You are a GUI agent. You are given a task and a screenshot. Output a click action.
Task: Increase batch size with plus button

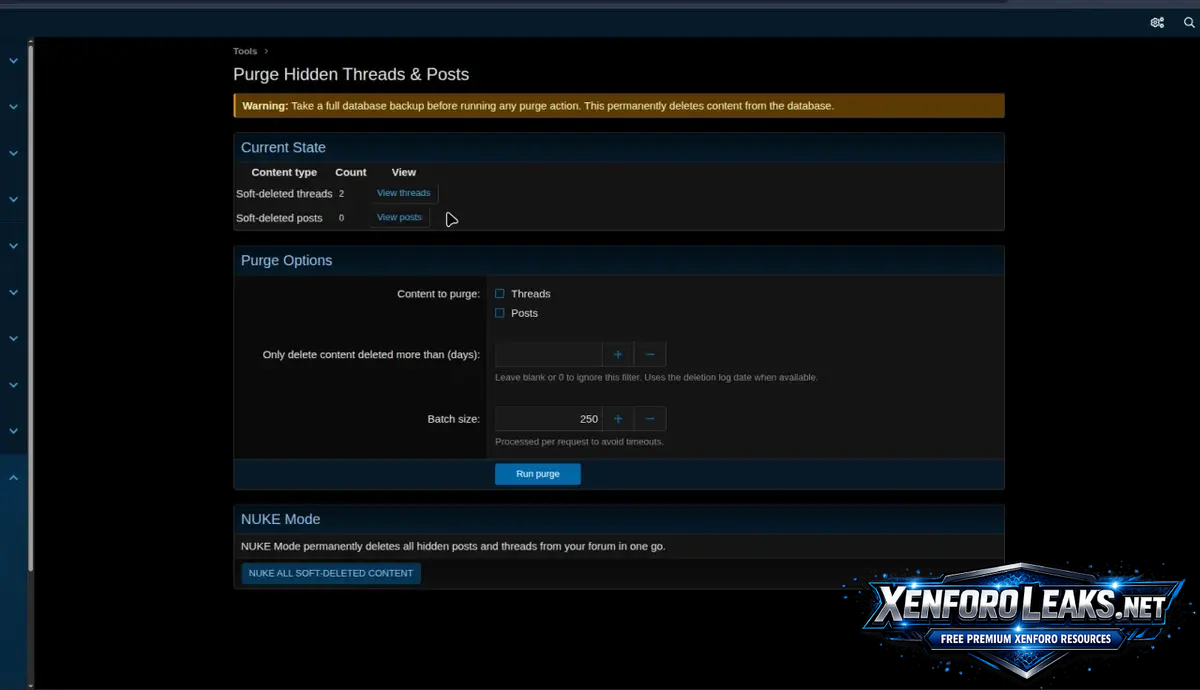pos(618,419)
